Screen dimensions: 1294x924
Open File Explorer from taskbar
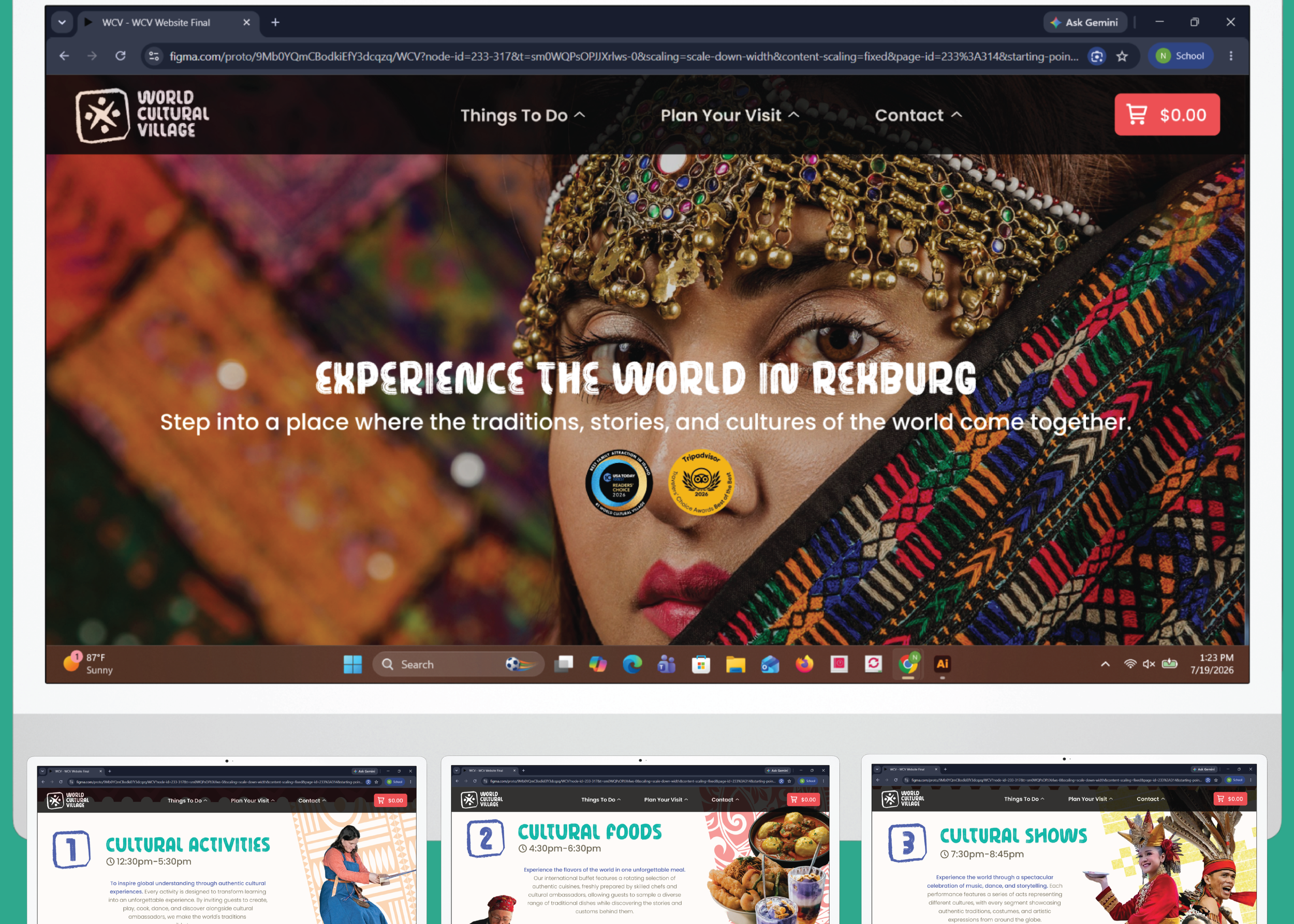point(736,664)
